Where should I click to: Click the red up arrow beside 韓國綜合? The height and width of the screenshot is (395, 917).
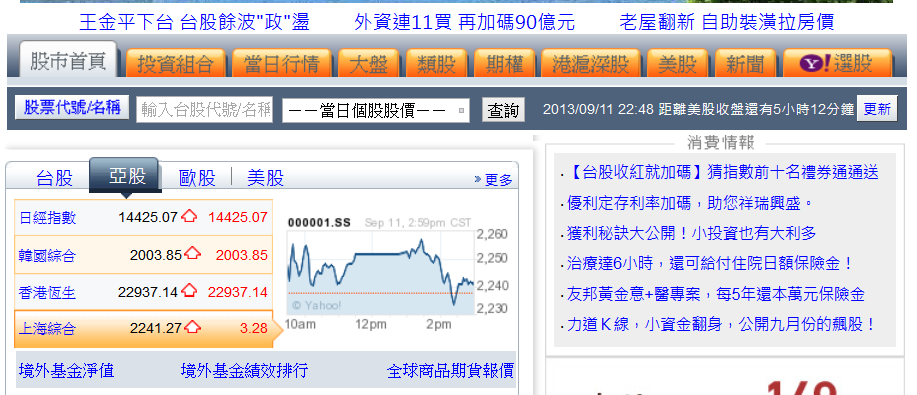(192, 253)
